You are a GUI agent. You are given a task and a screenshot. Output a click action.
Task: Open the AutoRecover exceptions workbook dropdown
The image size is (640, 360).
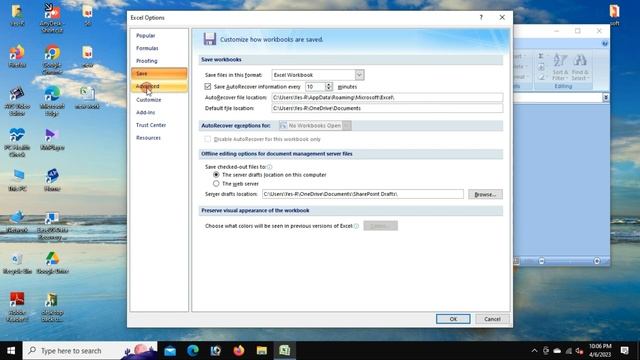click(347, 126)
